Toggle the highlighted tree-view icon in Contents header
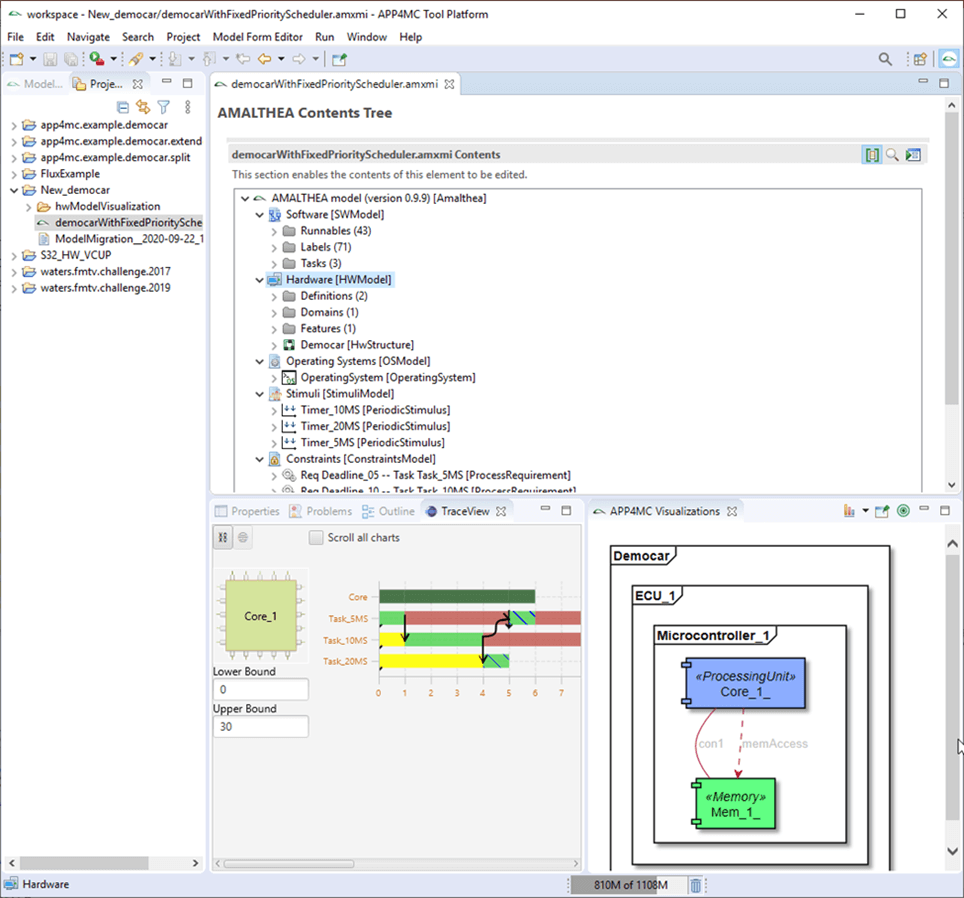The height and width of the screenshot is (898, 964). tap(872, 155)
